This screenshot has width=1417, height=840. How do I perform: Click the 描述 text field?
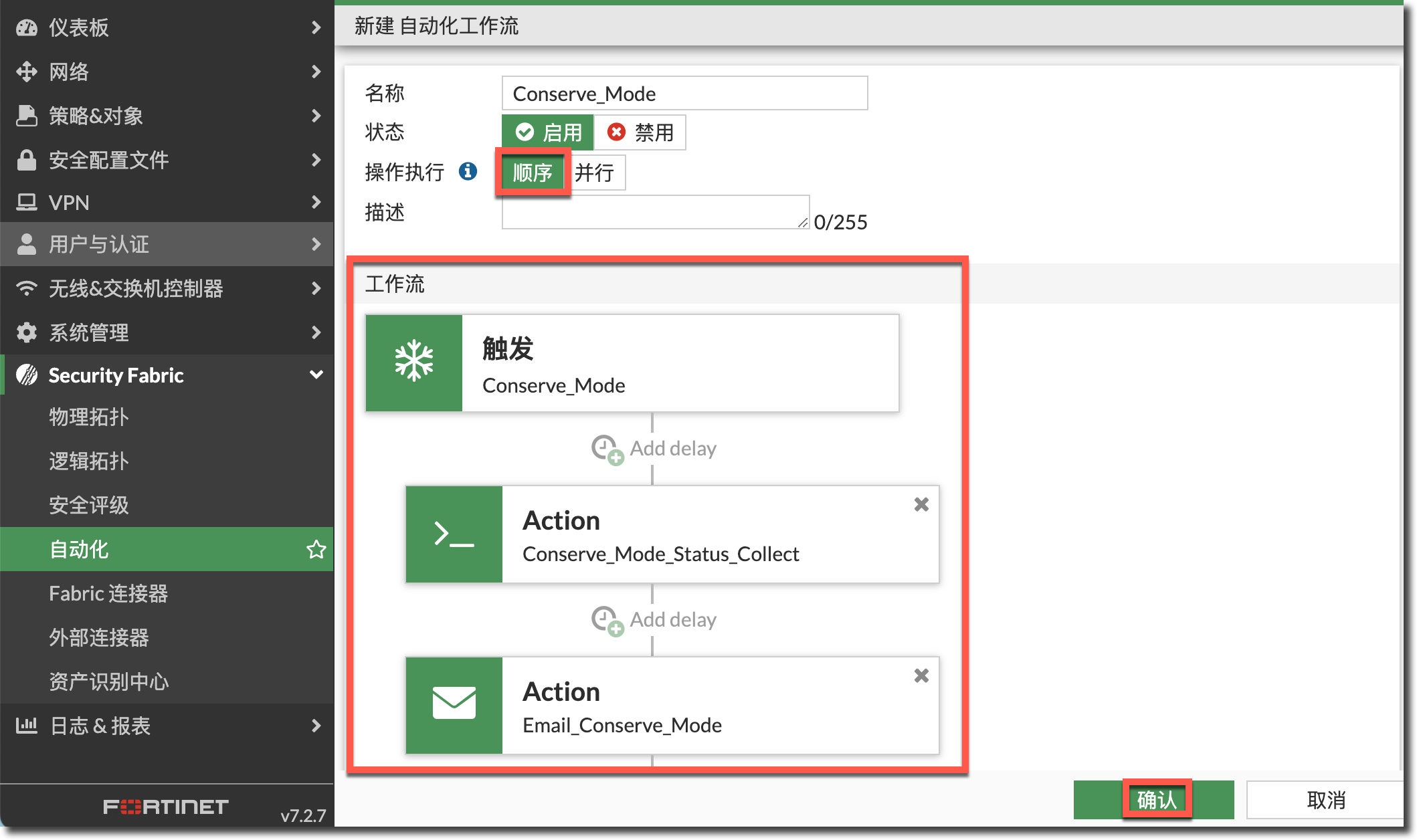coord(654,212)
